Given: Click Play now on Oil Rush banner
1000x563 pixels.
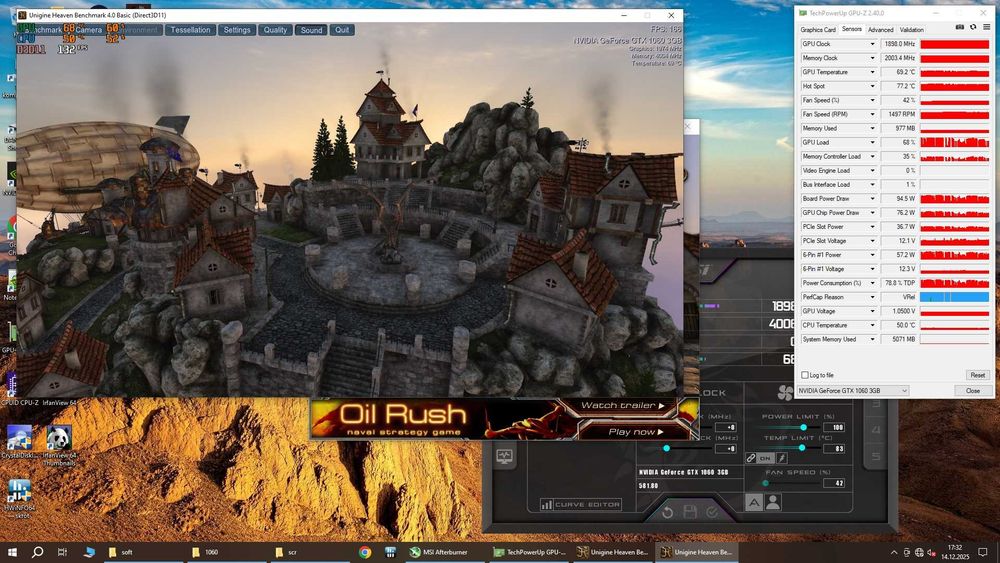Looking at the screenshot, I should pos(635,432).
